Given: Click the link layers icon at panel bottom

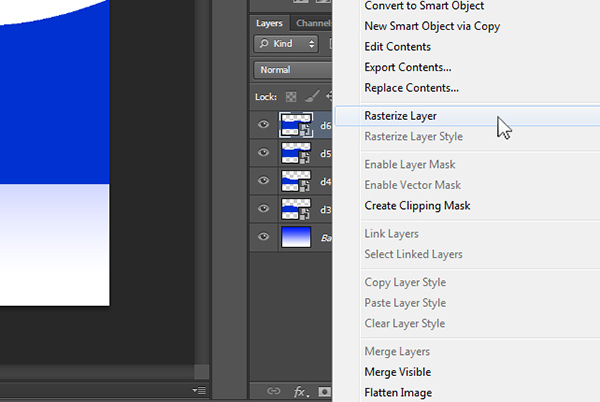Looking at the screenshot, I should (x=272, y=391).
